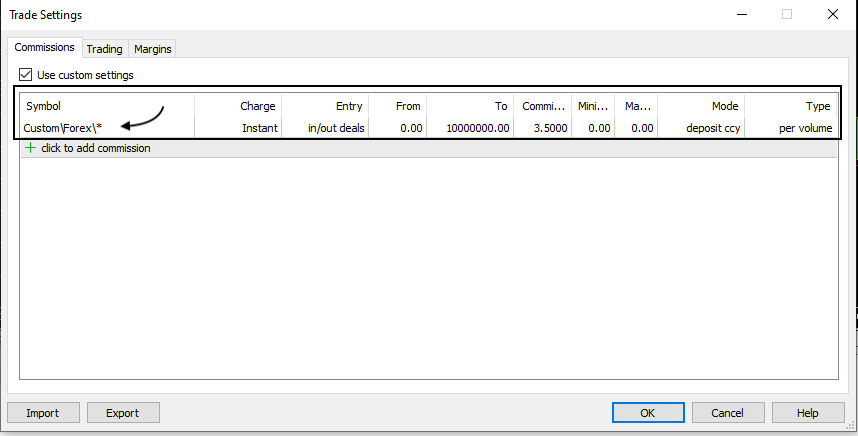
Task: Uncheck the Use custom settings checkbox
Action: point(26,75)
